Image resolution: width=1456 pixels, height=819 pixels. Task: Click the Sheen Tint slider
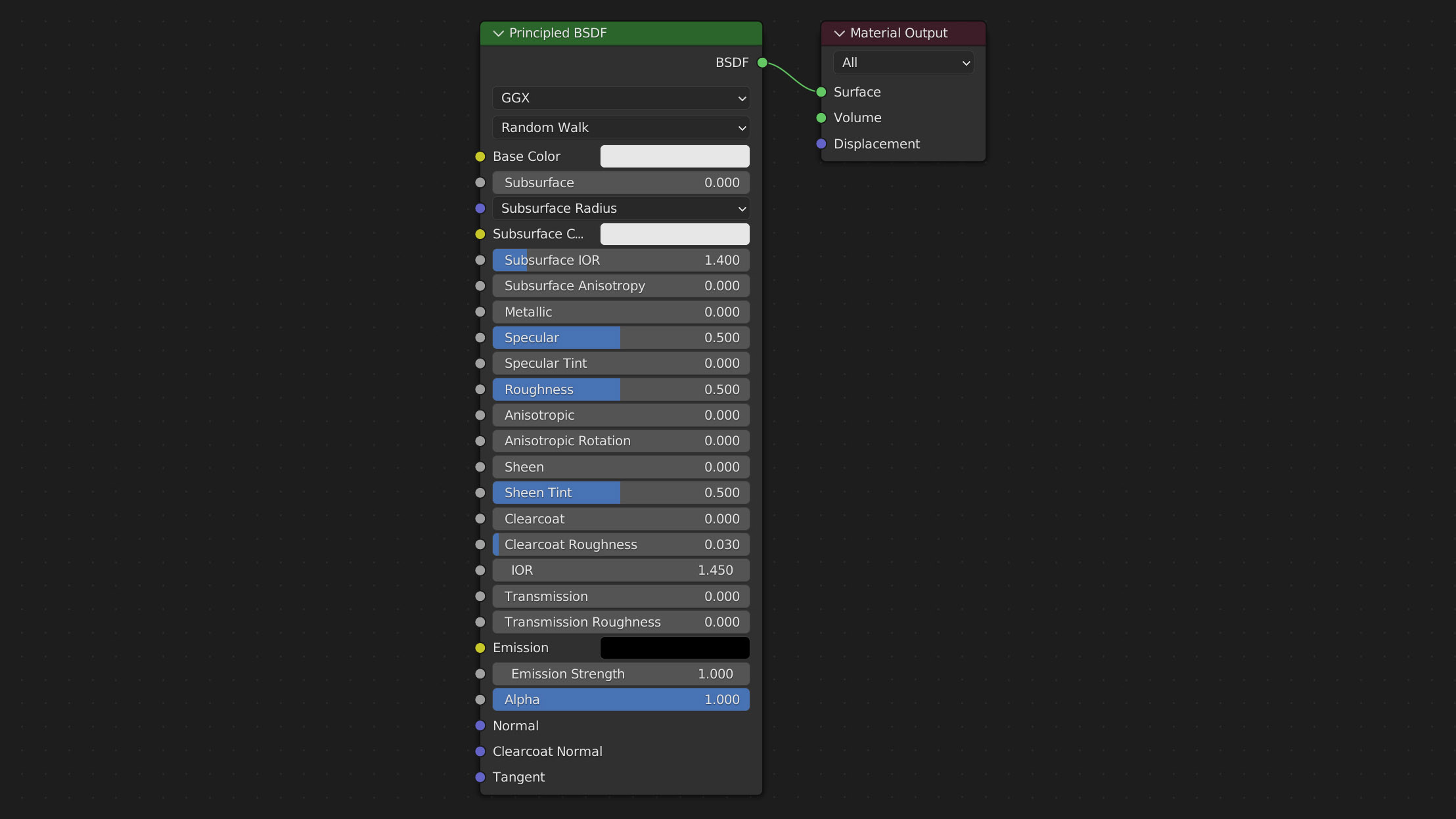(621, 493)
